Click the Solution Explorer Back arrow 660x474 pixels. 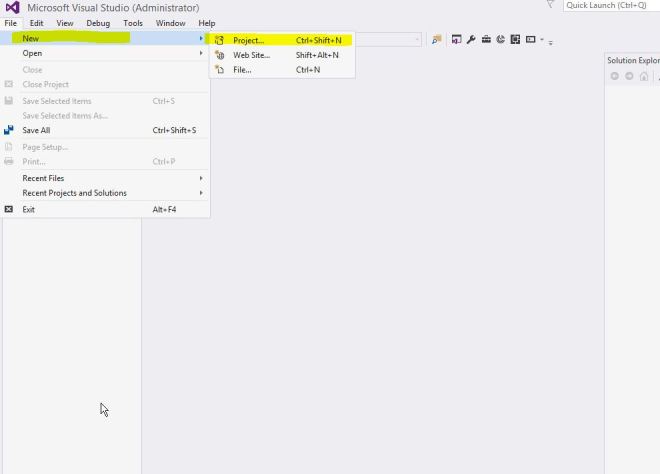[615, 76]
